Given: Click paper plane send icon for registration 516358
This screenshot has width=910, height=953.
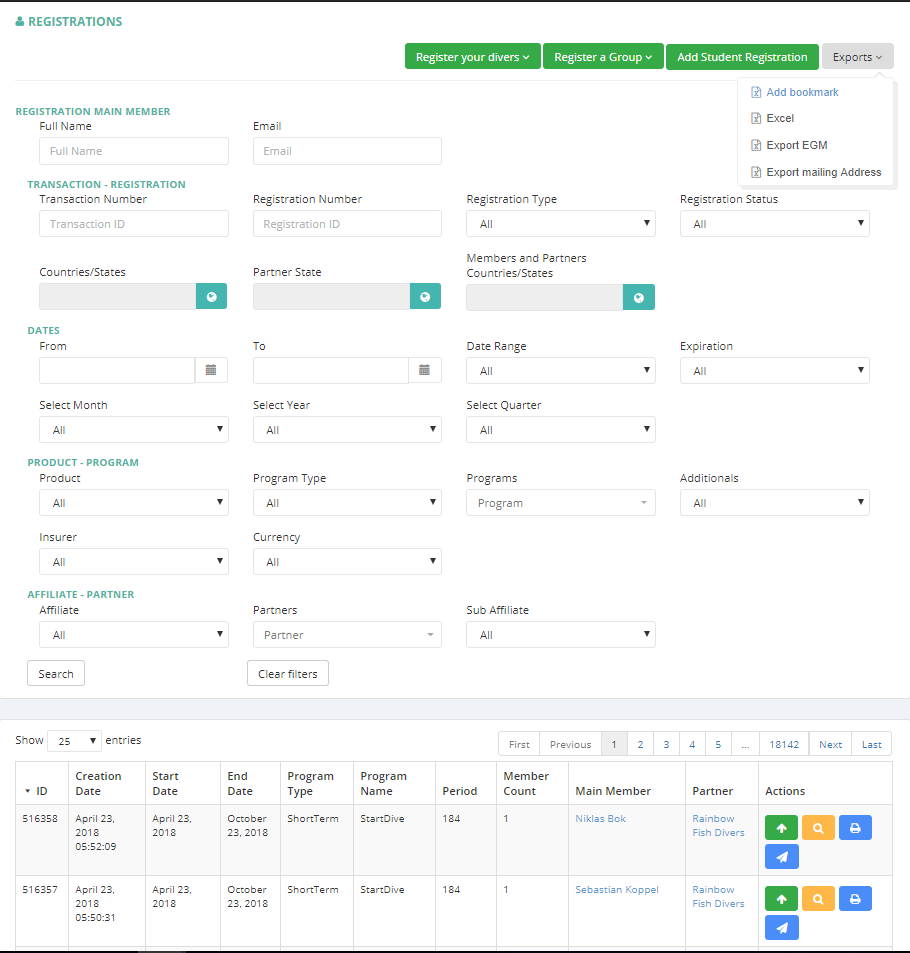Looking at the screenshot, I should (781, 857).
